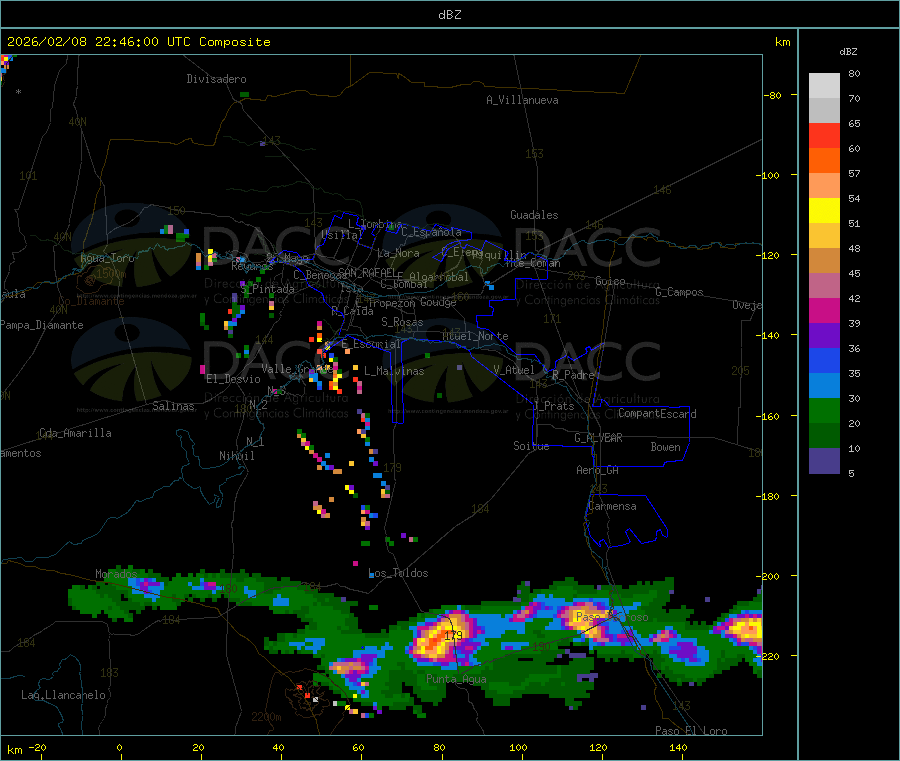Viewport: 900px width, 761px height.
Task: Click the Morados location label
Action: [116, 574]
